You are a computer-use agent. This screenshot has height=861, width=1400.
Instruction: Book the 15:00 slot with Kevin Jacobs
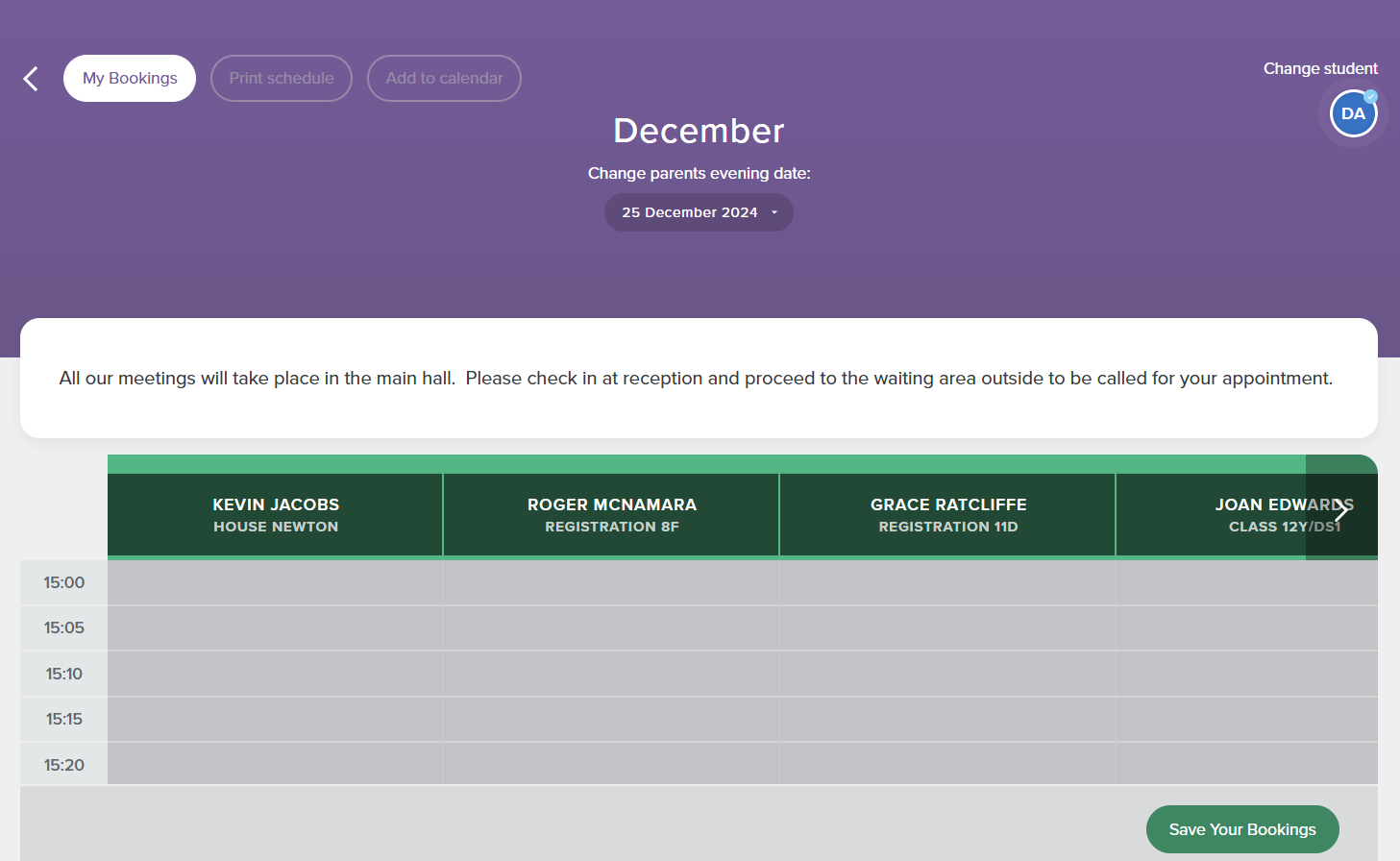275,581
